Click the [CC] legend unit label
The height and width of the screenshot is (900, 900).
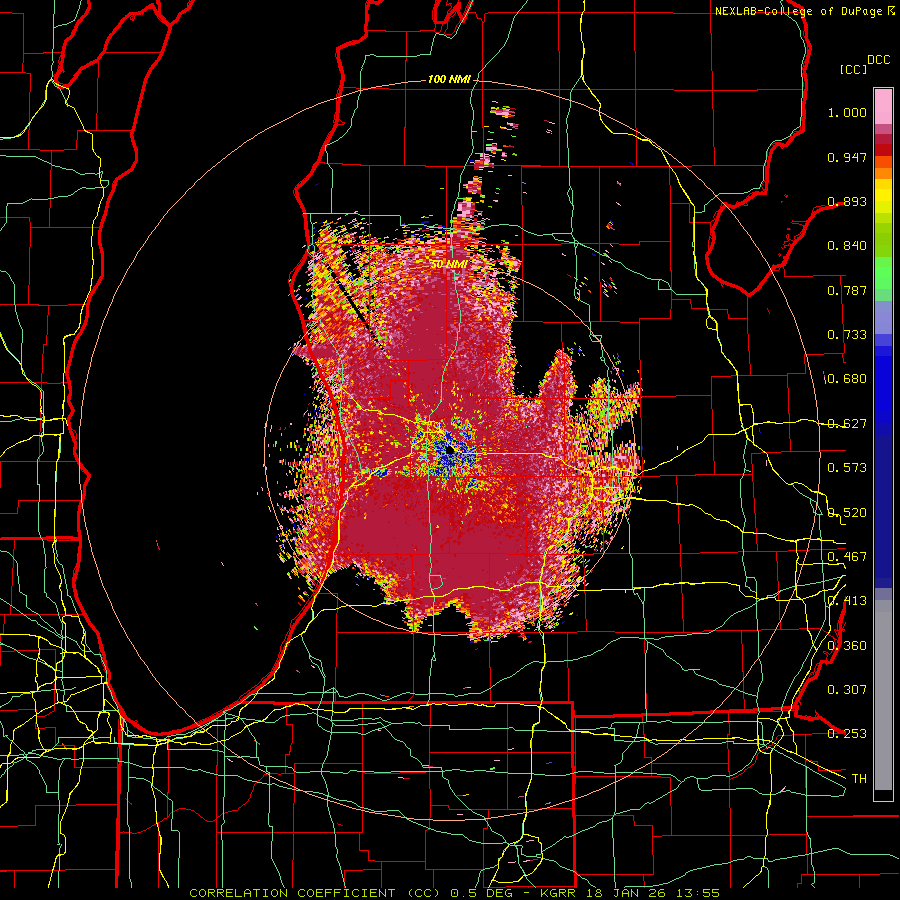(x=853, y=69)
